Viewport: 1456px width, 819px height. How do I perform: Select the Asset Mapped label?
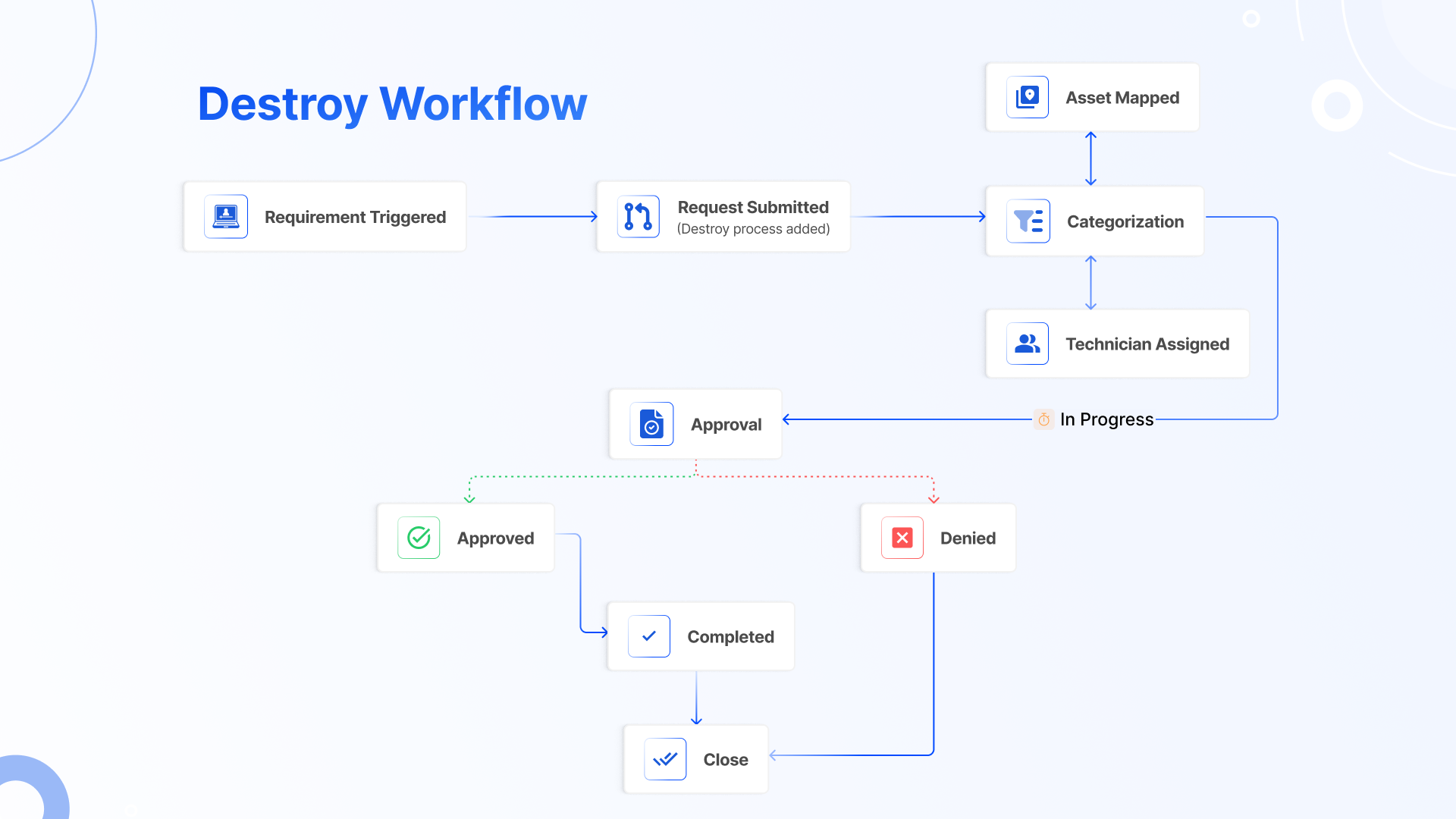[x=1122, y=98]
